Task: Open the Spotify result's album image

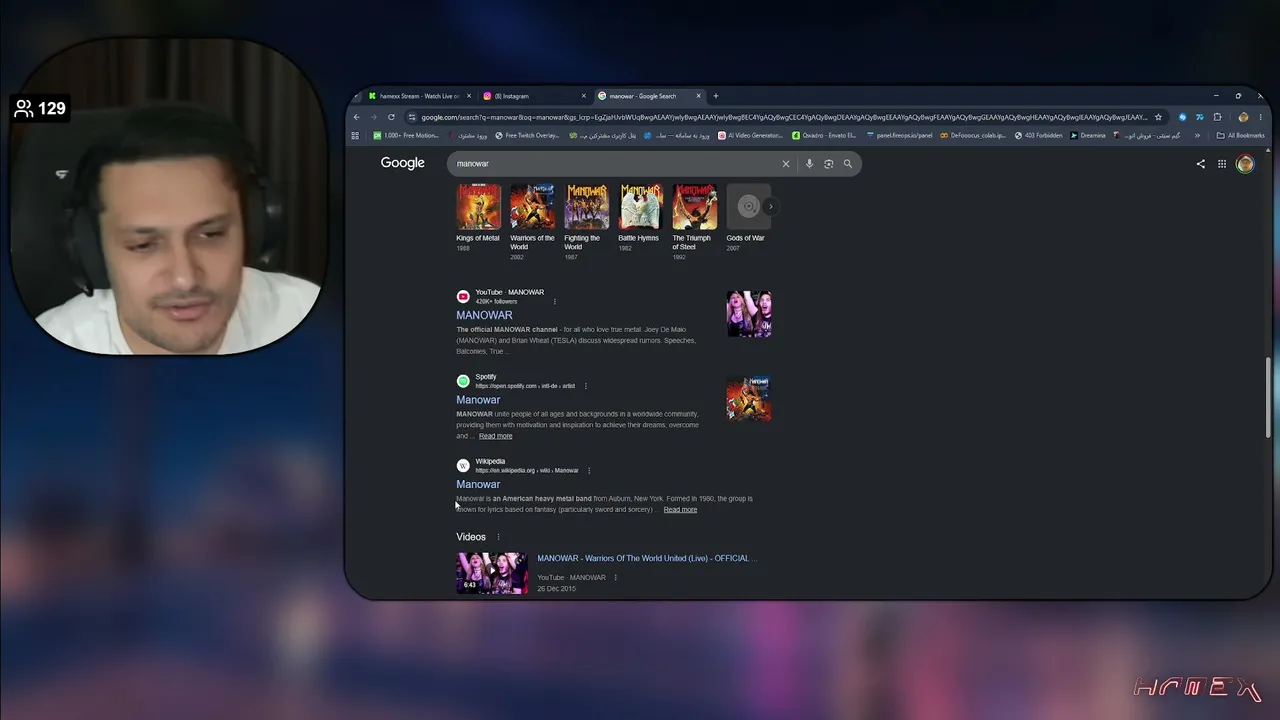Action: [x=749, y=398]
